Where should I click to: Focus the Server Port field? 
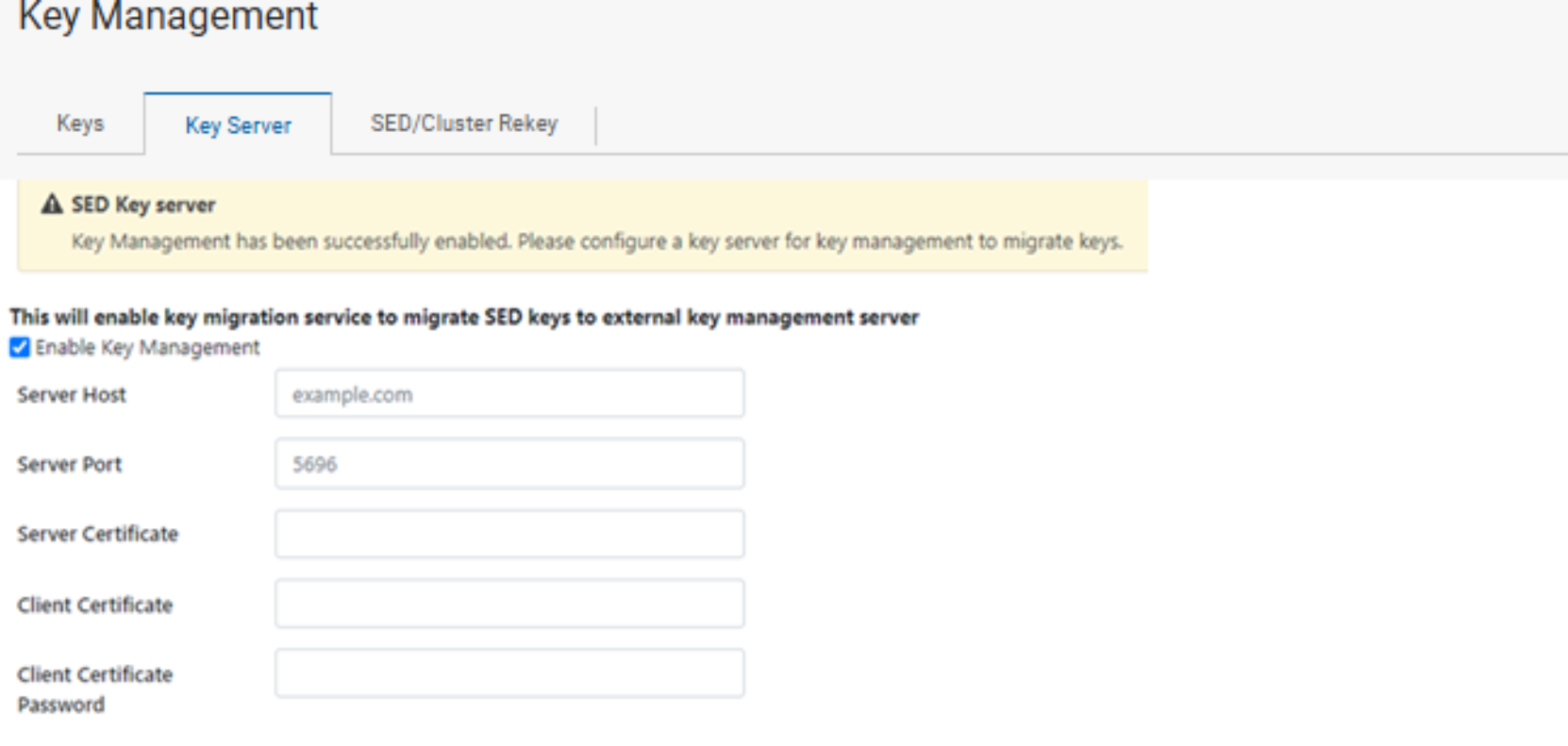coord(509,463)
